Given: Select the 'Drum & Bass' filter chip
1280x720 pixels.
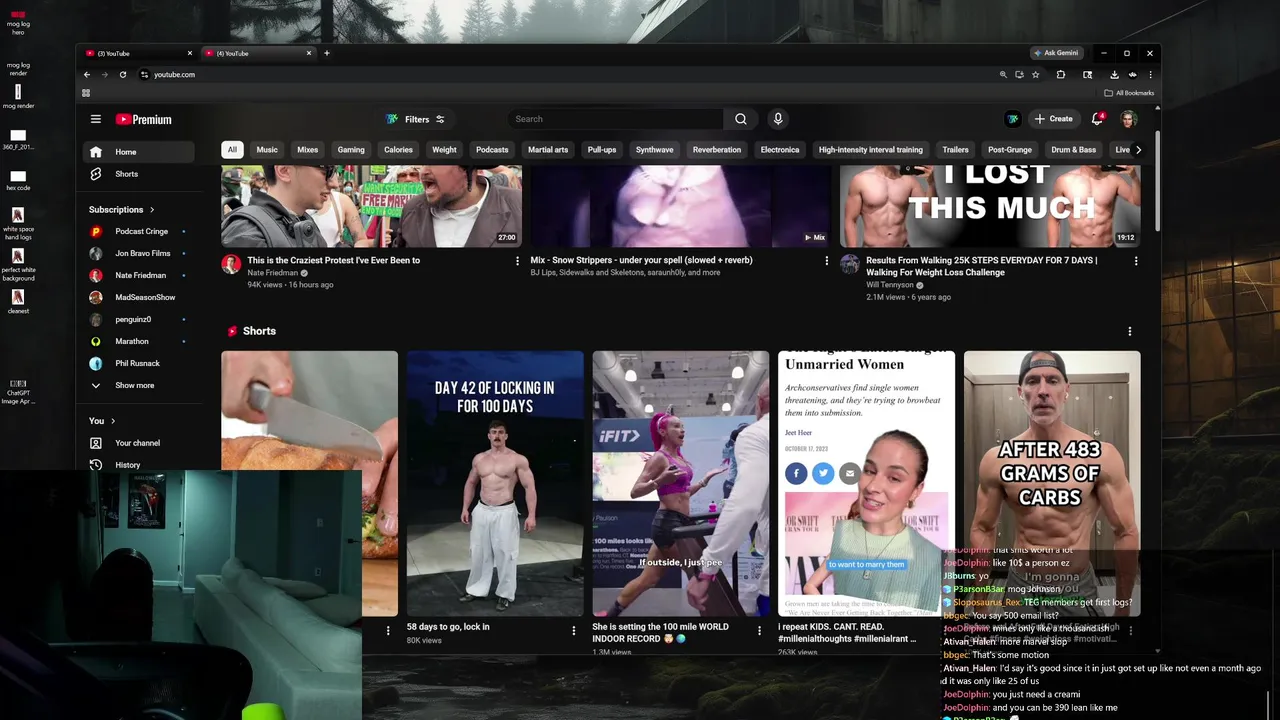Looking at the screenshot, I should (1074, 150).
